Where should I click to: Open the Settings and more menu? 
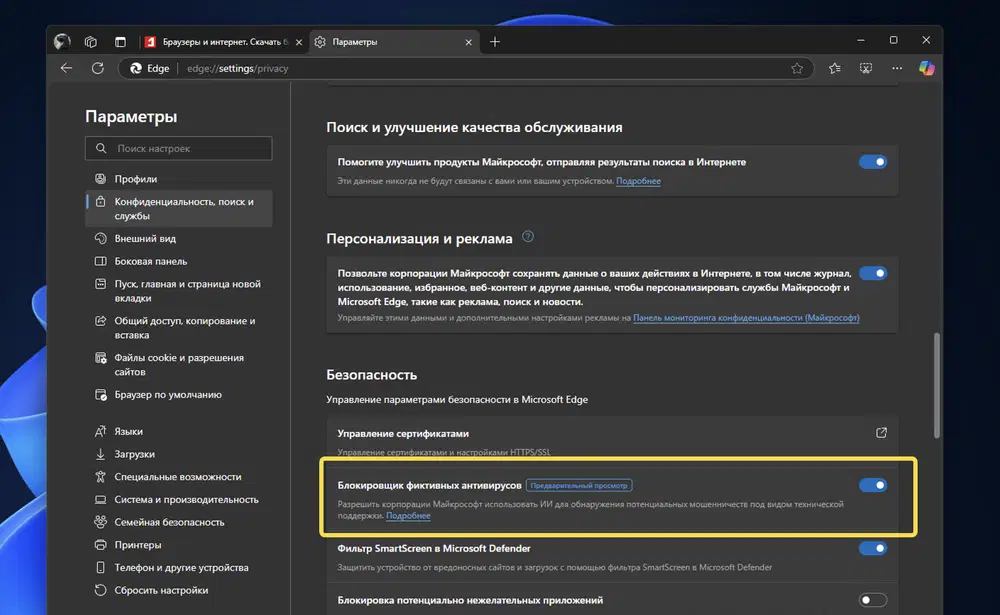pyautogui.click(x=897, y=68)
